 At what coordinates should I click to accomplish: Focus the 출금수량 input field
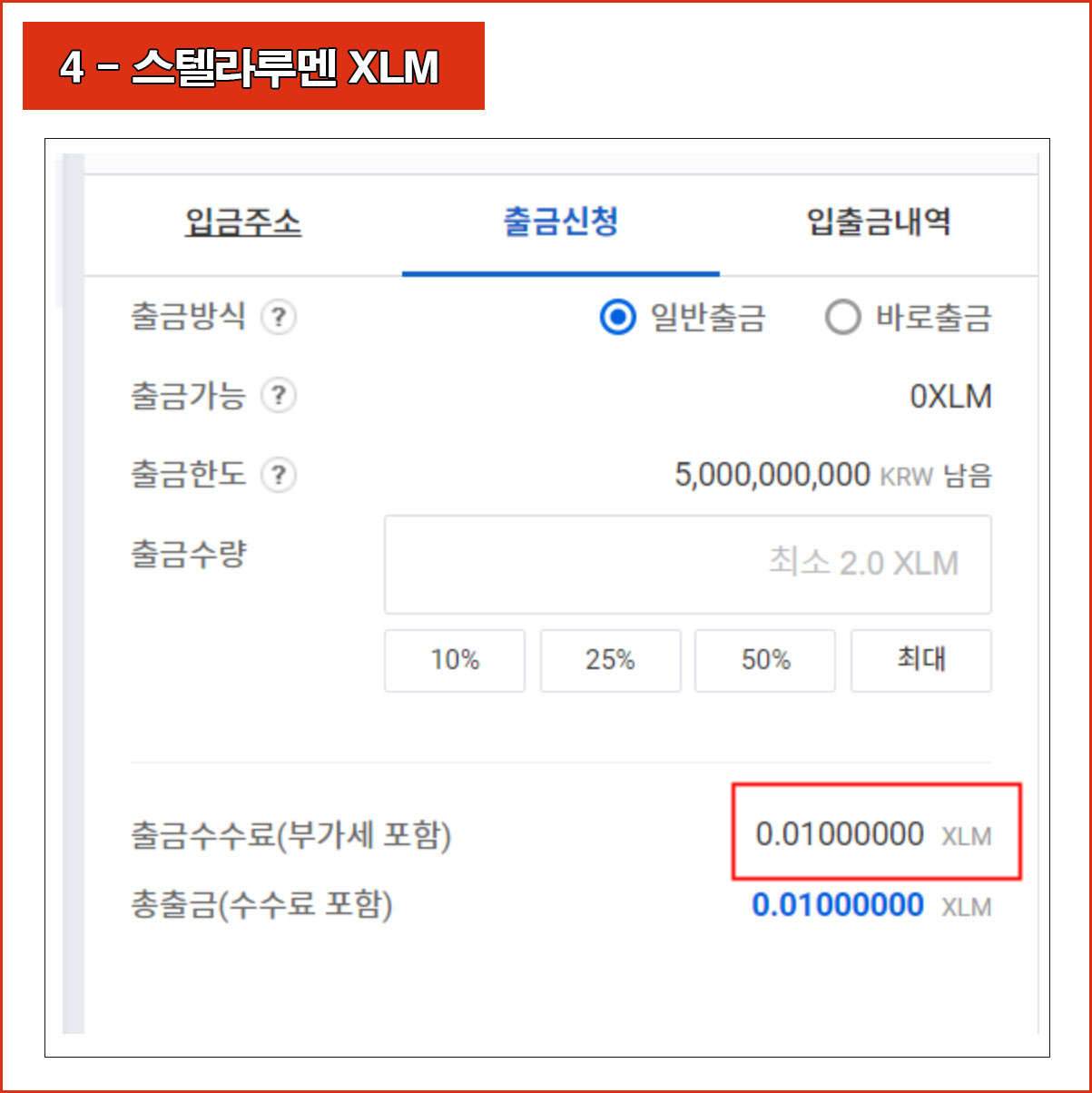pyautogui.click(x=688, y=565)
